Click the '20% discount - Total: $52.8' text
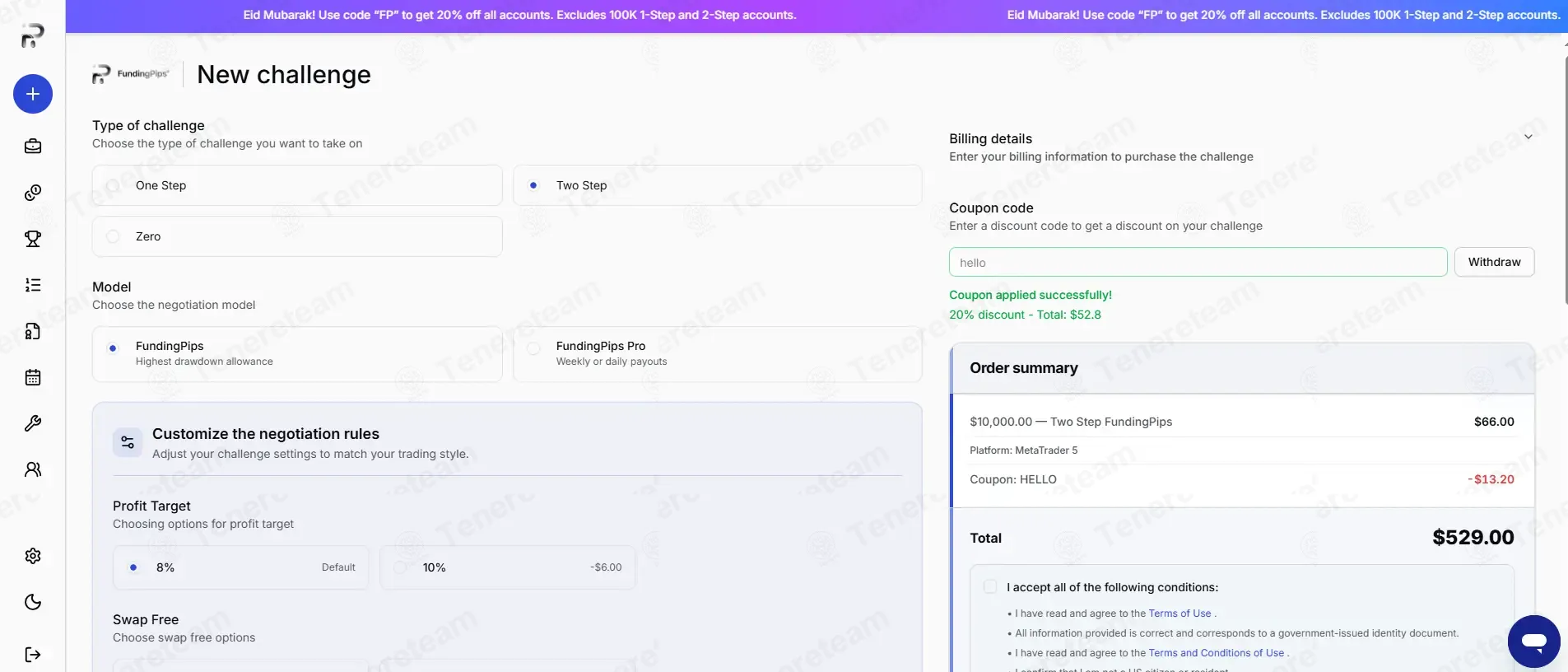The height and width of the screenshot is (672, 1568). click(x=1025, y=315)
